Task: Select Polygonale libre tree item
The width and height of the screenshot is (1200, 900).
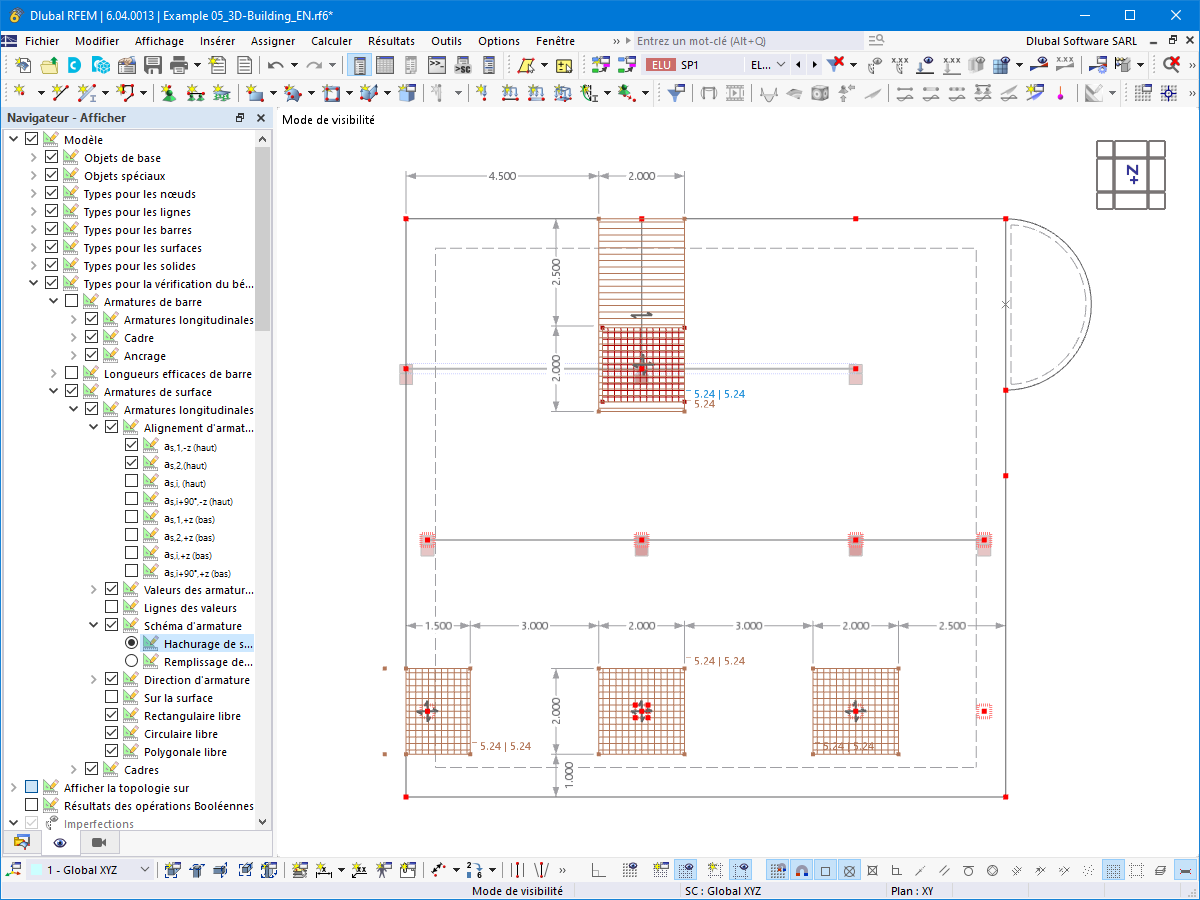Action: point(185,752)
